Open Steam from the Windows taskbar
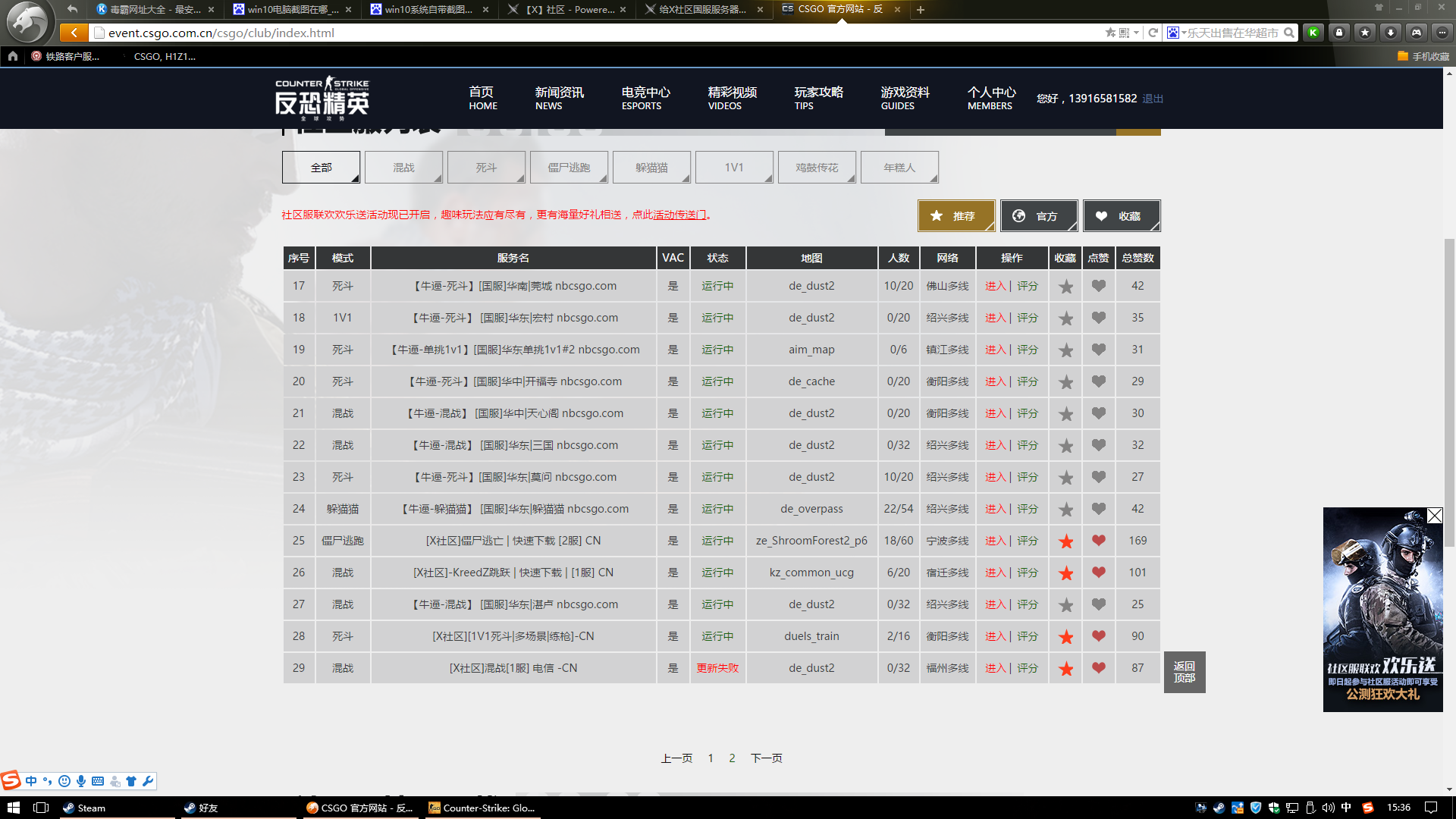 click(x=84, y=808)
